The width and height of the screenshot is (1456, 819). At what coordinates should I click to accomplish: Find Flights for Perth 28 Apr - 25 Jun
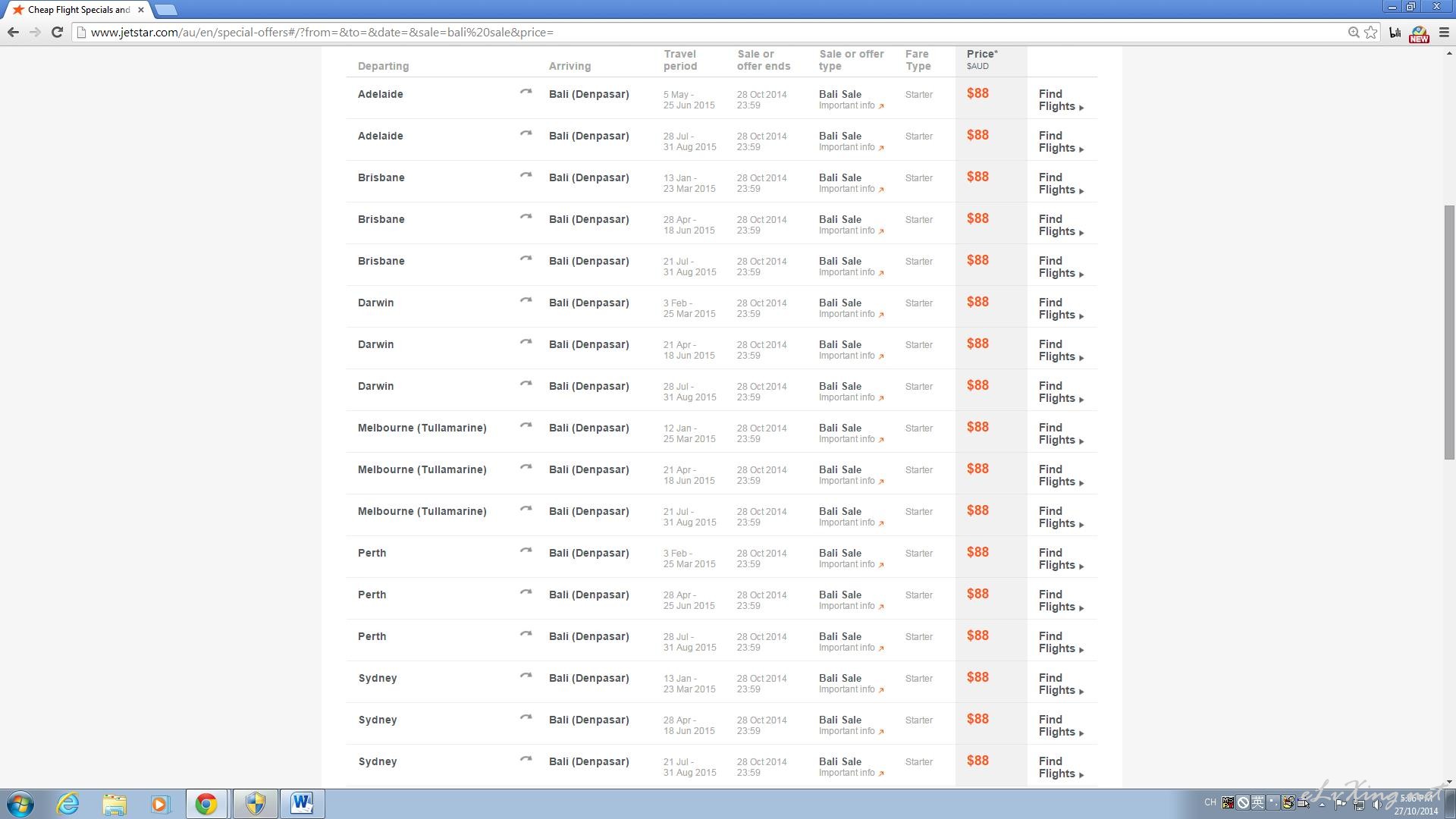[1061, 601]
